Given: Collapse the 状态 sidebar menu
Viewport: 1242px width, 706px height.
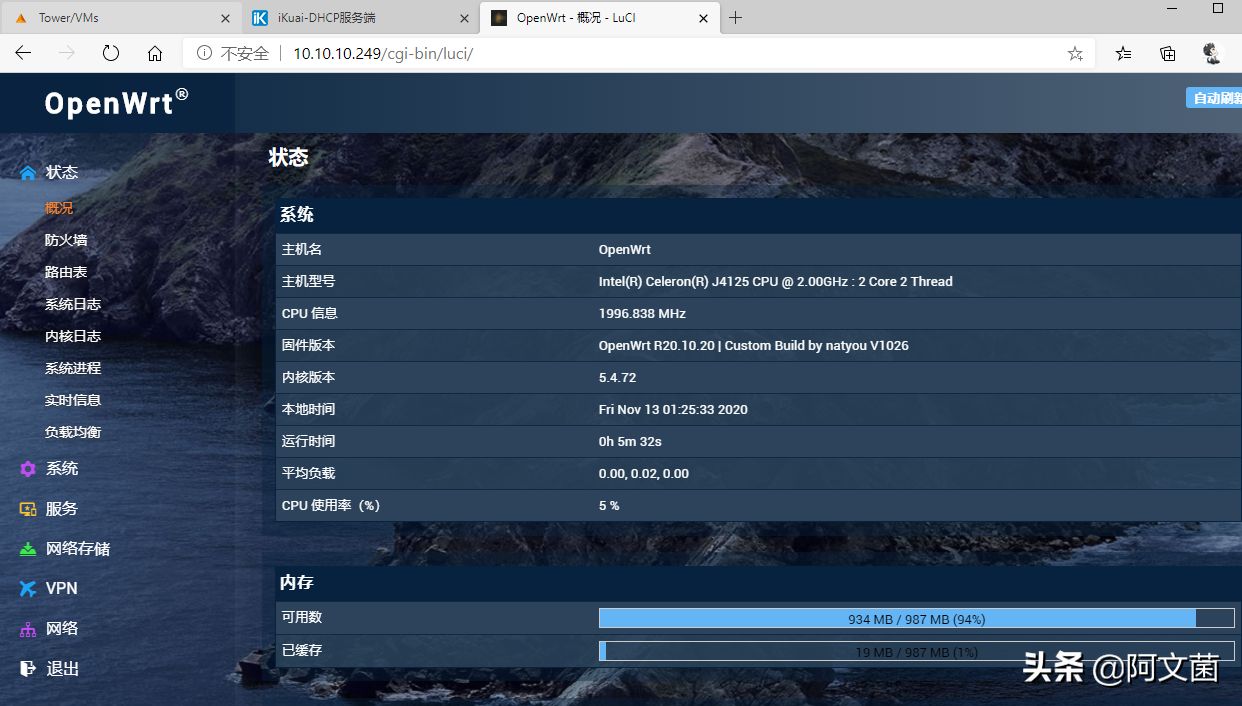Looking at the screenshot, I should coord(62,172).
